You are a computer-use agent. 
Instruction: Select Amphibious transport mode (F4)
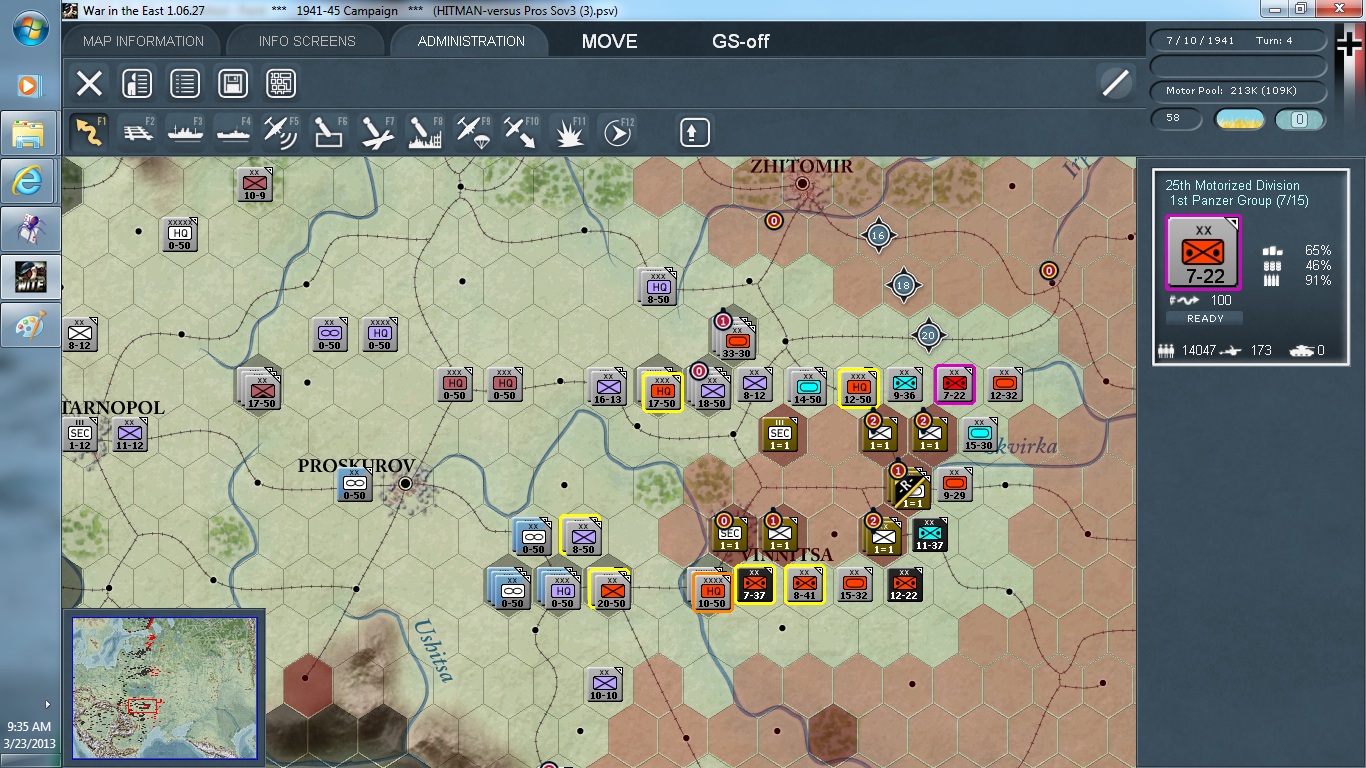click(233, 131)
